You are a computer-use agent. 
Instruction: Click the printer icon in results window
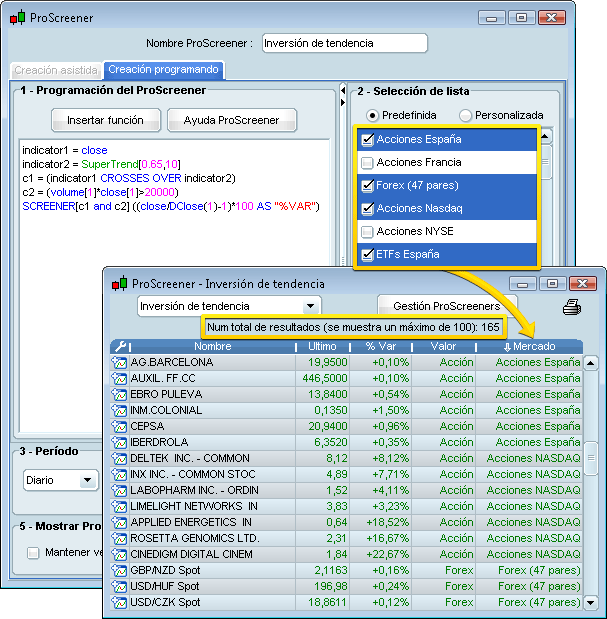pos(572,307)
